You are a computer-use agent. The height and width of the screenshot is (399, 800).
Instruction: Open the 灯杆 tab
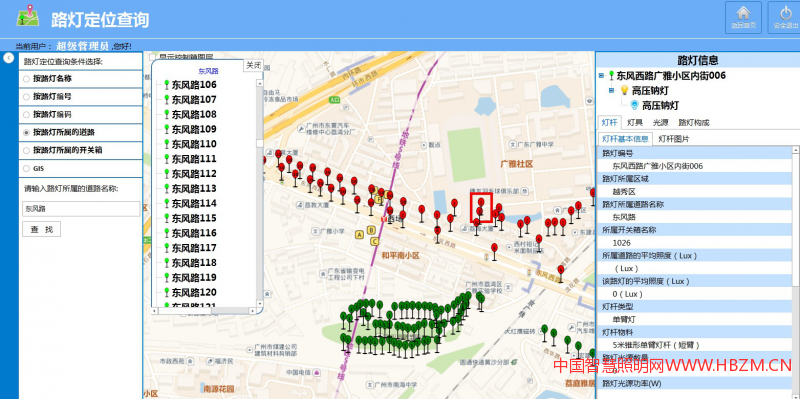point(609,122)
